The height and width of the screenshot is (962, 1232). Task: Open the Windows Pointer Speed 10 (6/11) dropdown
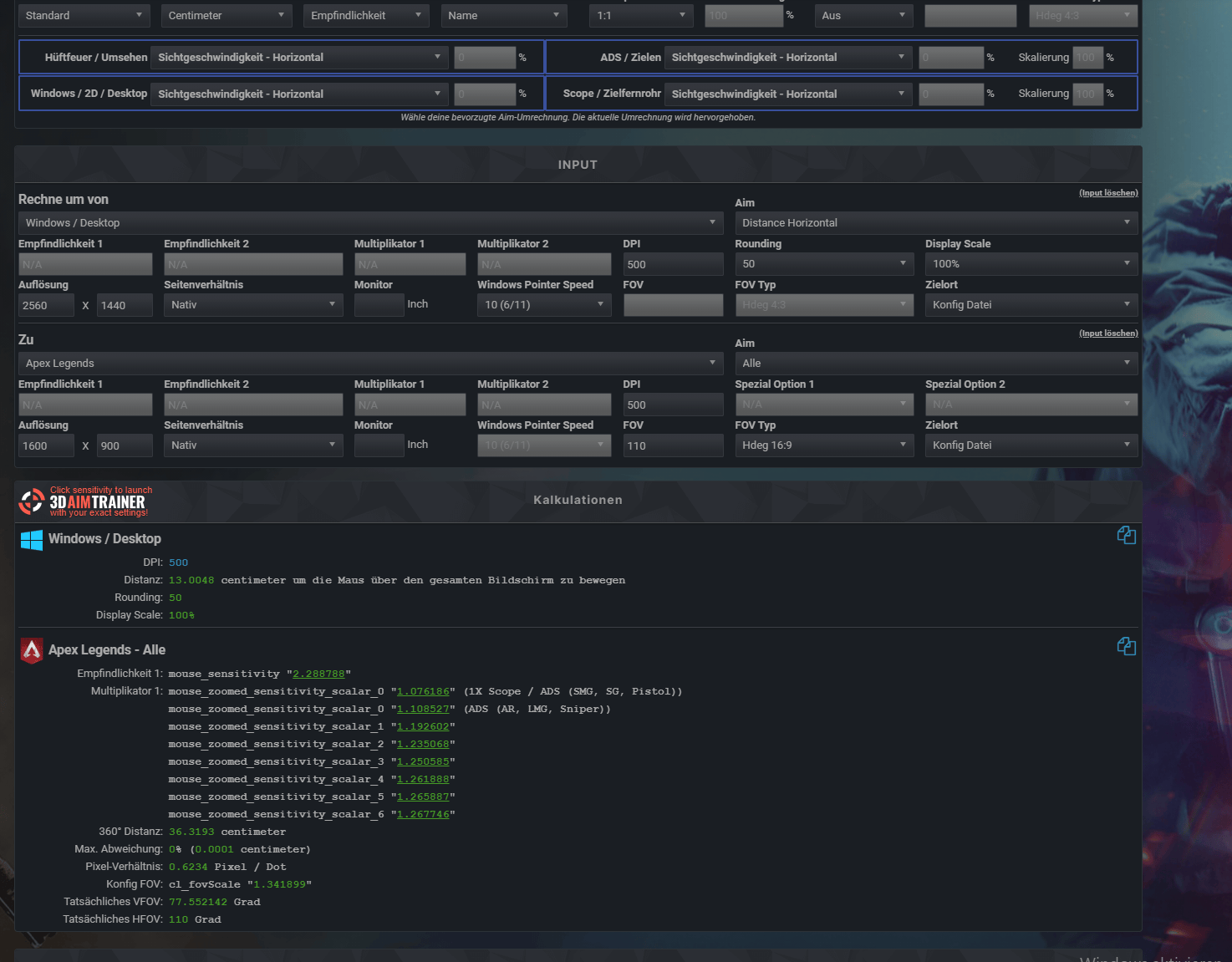(544, 305)
